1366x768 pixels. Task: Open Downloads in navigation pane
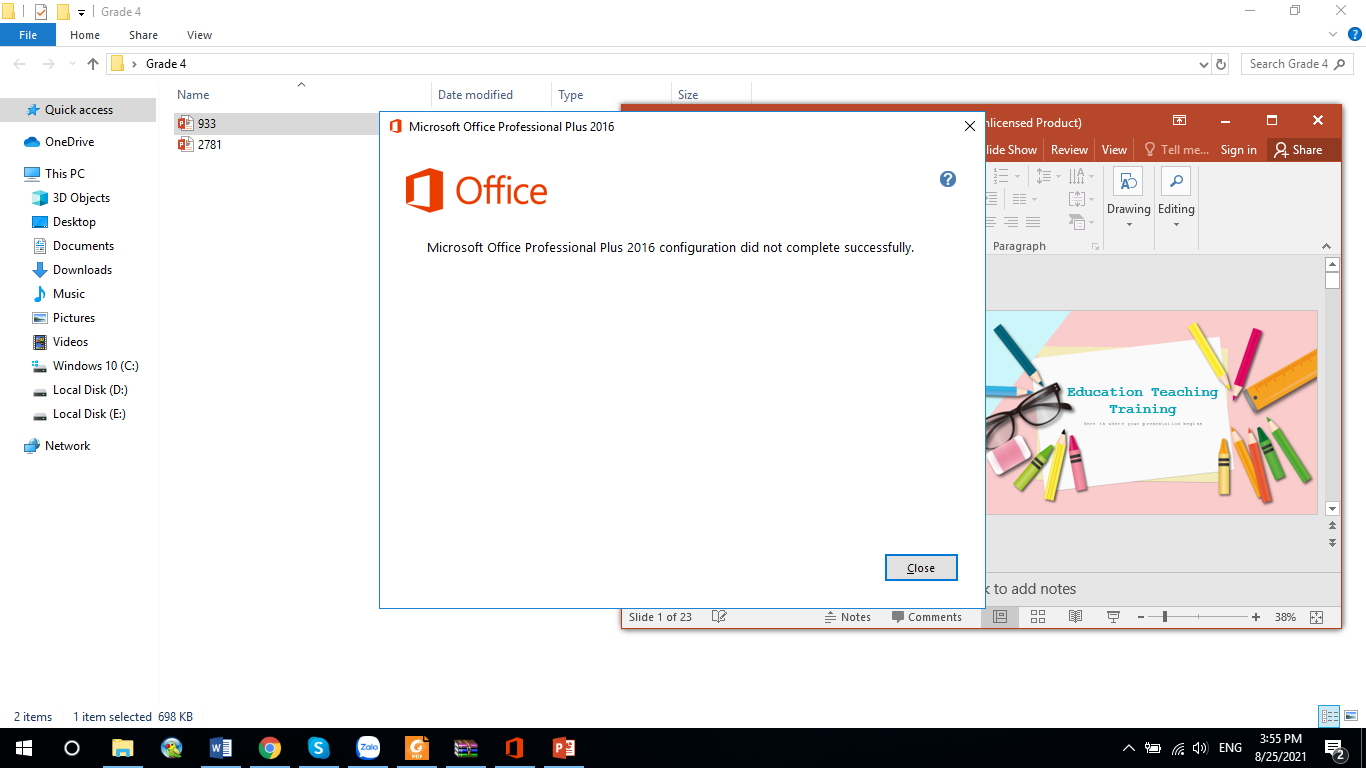pyautogui.click(x=82, y=270)
